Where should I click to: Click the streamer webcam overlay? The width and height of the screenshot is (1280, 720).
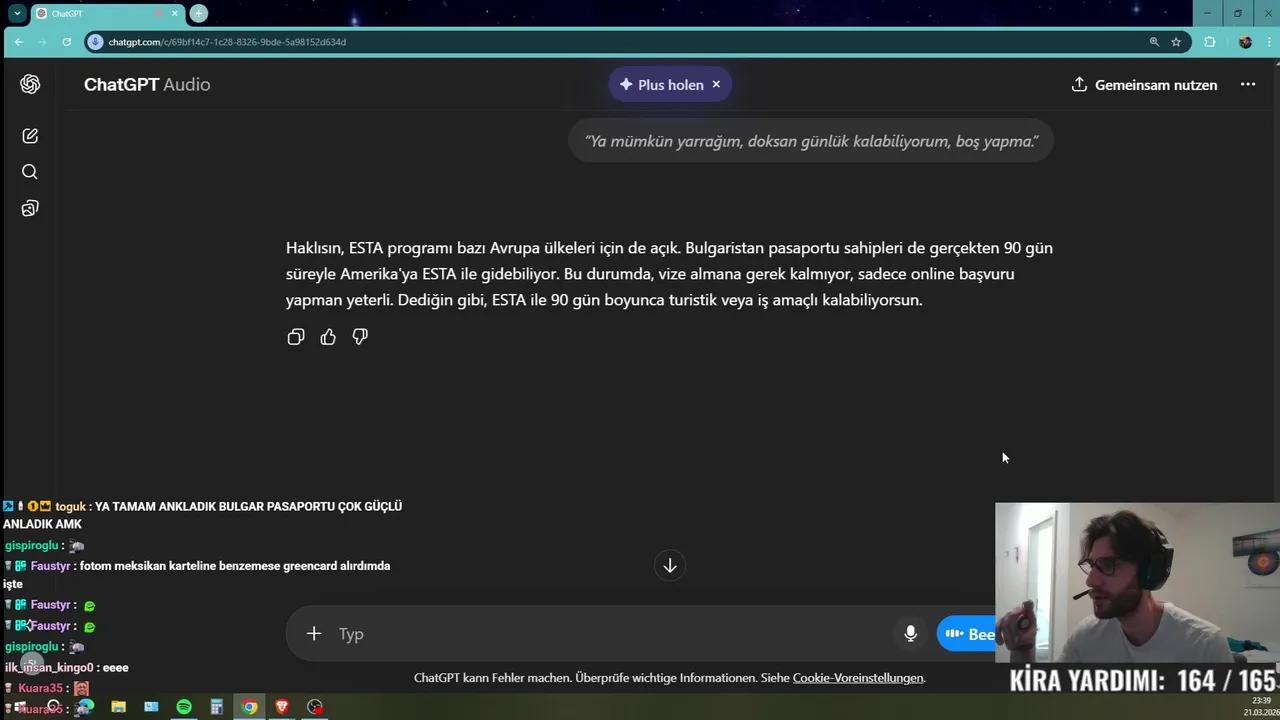pos(1137,582)
